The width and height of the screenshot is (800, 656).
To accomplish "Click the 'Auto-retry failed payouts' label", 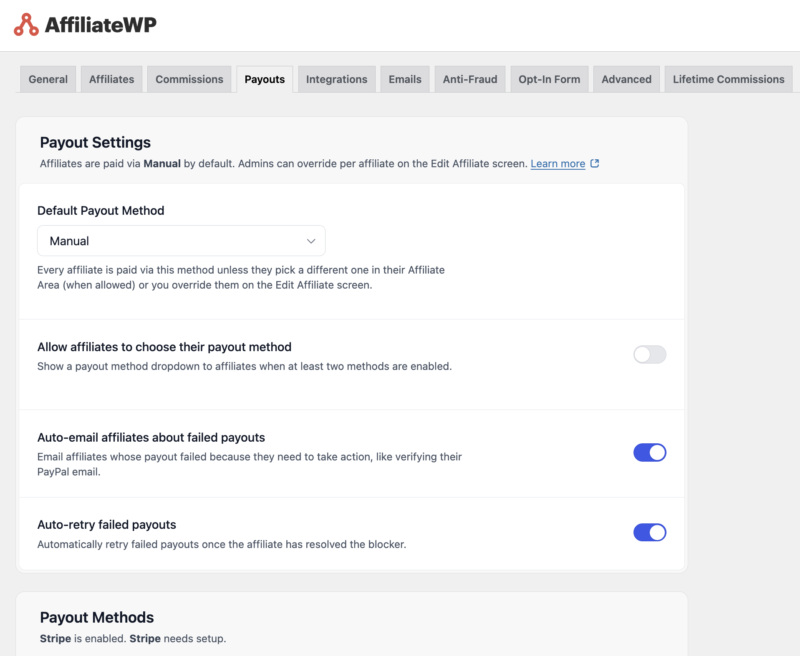I will 107,524.
